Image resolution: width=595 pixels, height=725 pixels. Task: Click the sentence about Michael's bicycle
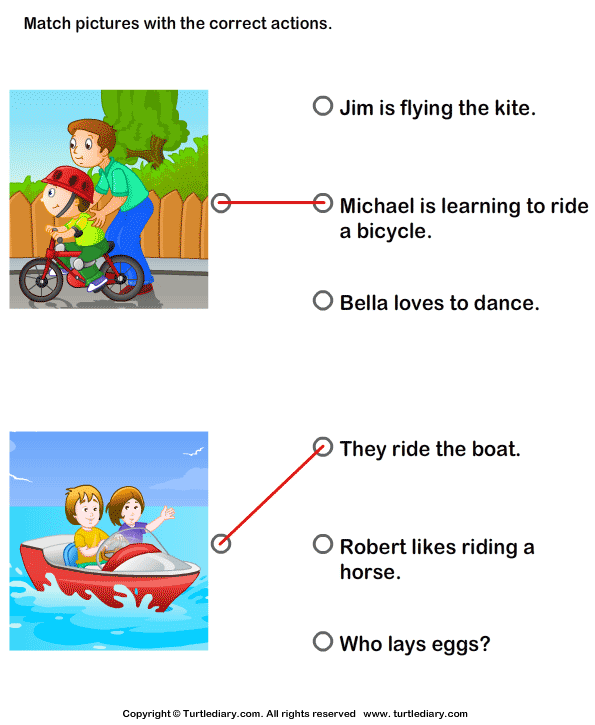click(x=464, y=218)
